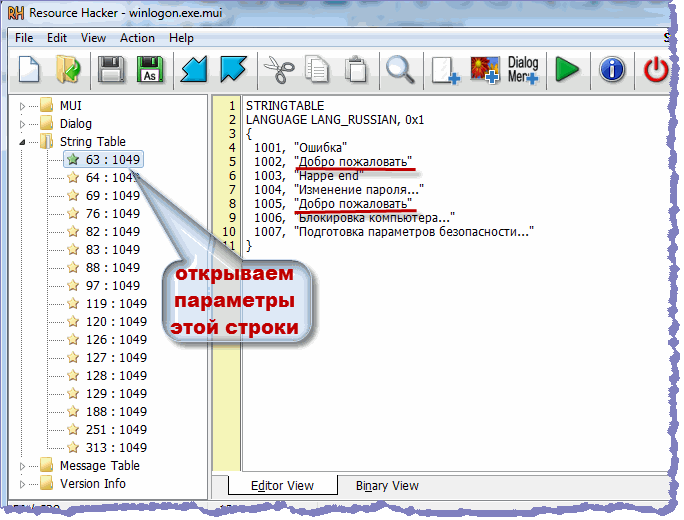Select string table entry 127 : 1049
The height and width of the screenshot is (520, 684).
tap(116, 357)
